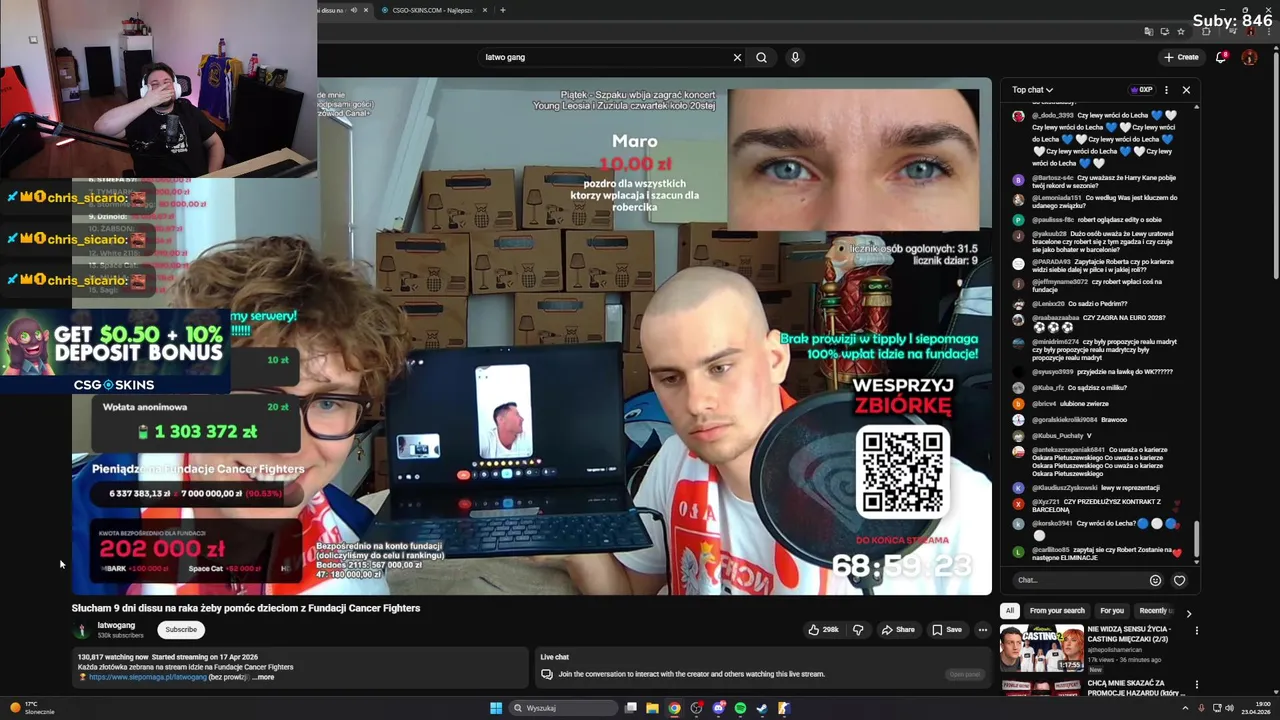1280x720 pixels.
Task: Open File Explorer from the taskbar
Action: pos(652,708)
